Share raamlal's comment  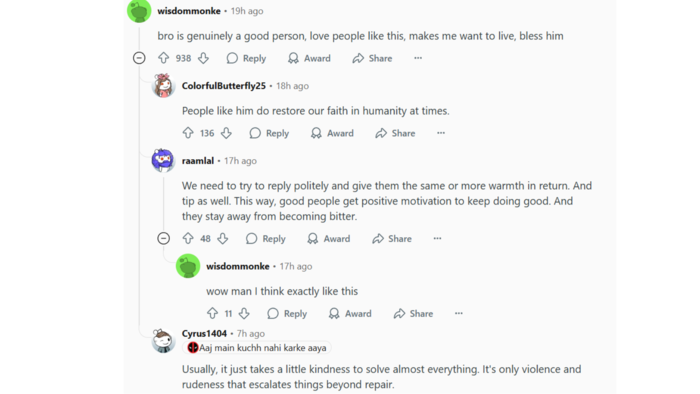pyautogui.click(x=392, y=239)
